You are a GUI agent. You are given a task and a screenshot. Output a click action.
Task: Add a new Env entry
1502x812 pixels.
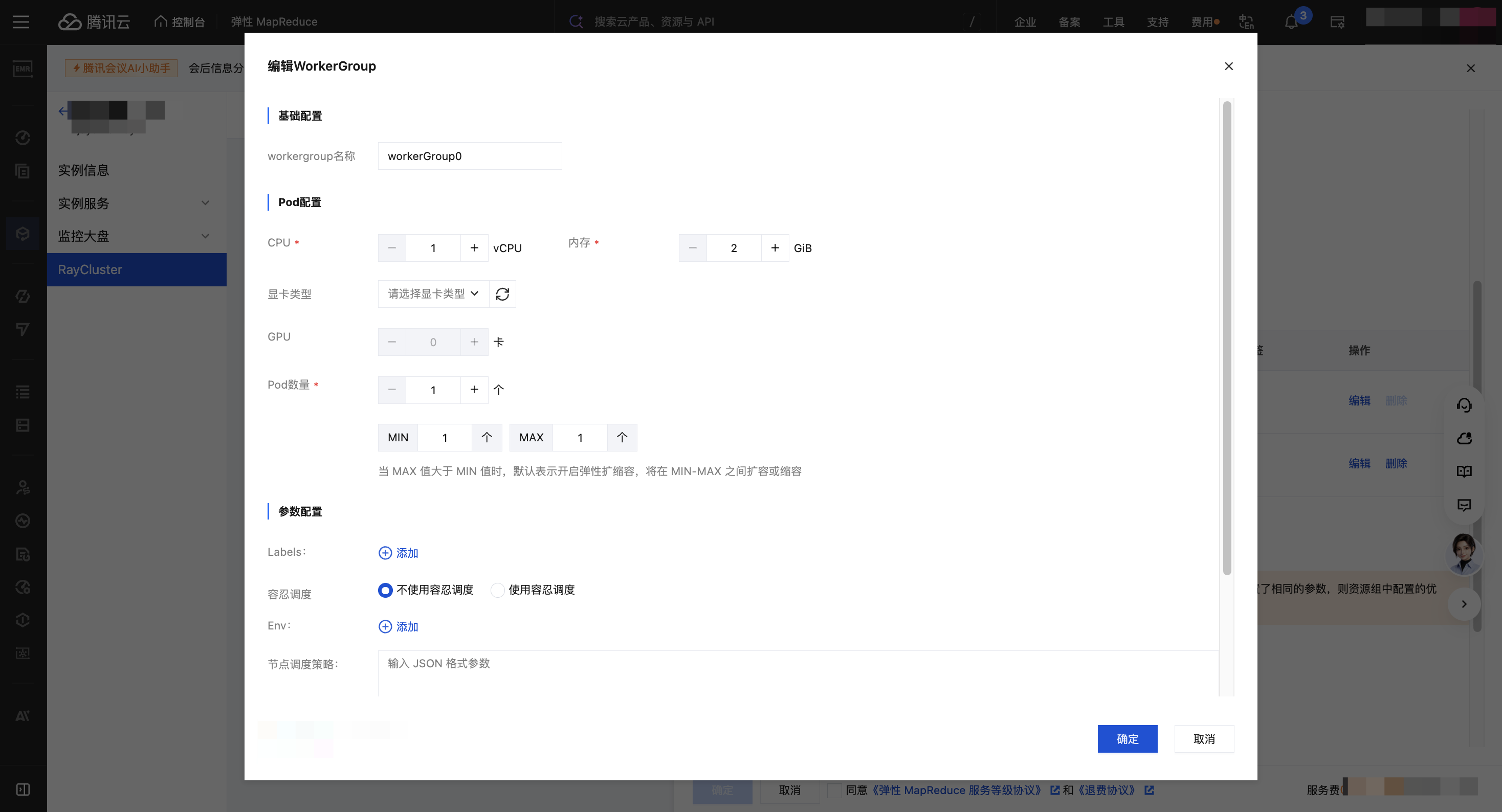[x=398, y=626]
